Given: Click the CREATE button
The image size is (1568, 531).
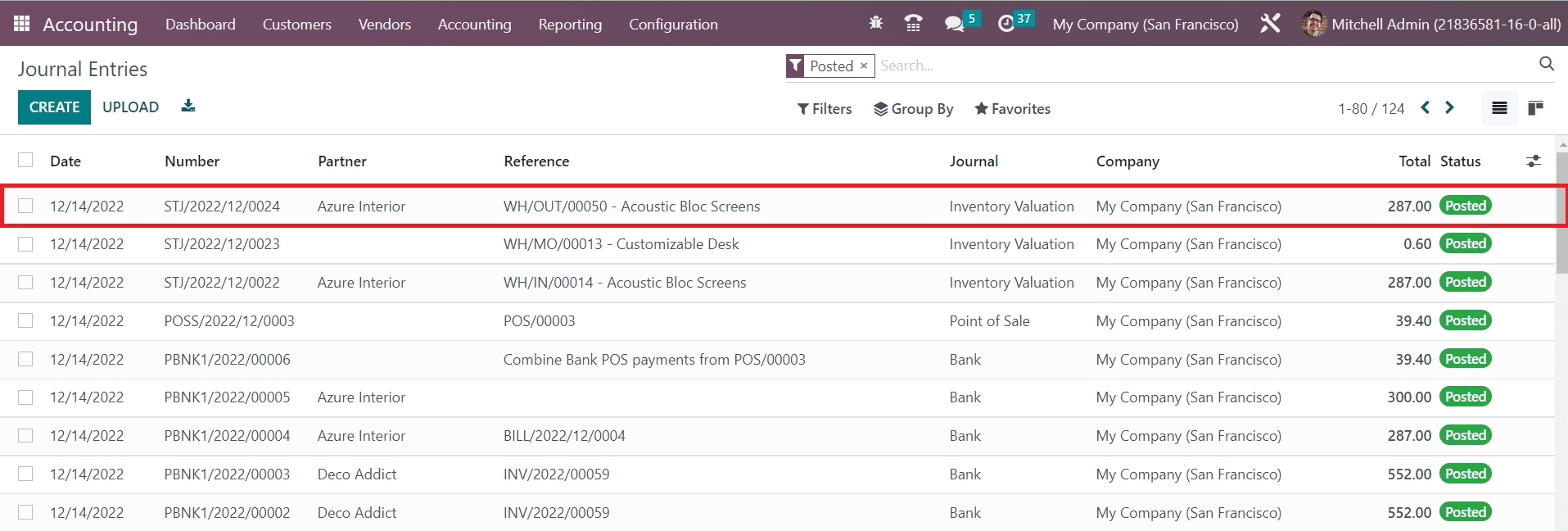Looking at the screenshot, I should 54,107.
